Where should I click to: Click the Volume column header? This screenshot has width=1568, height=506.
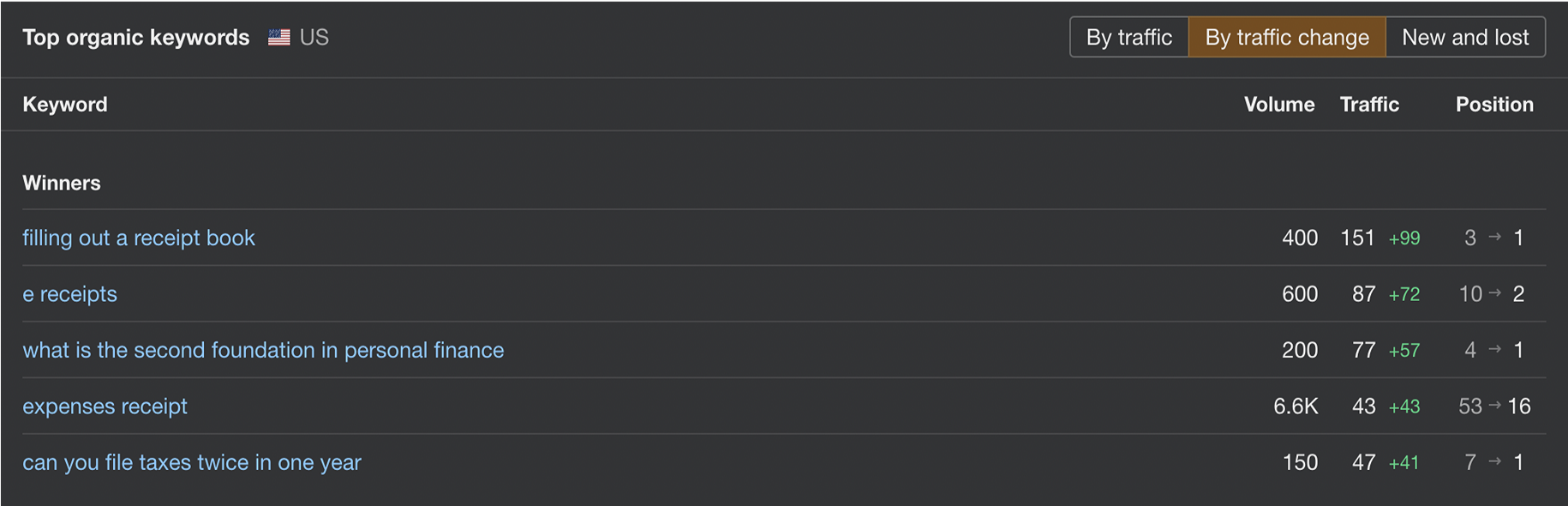point(1278,105)
